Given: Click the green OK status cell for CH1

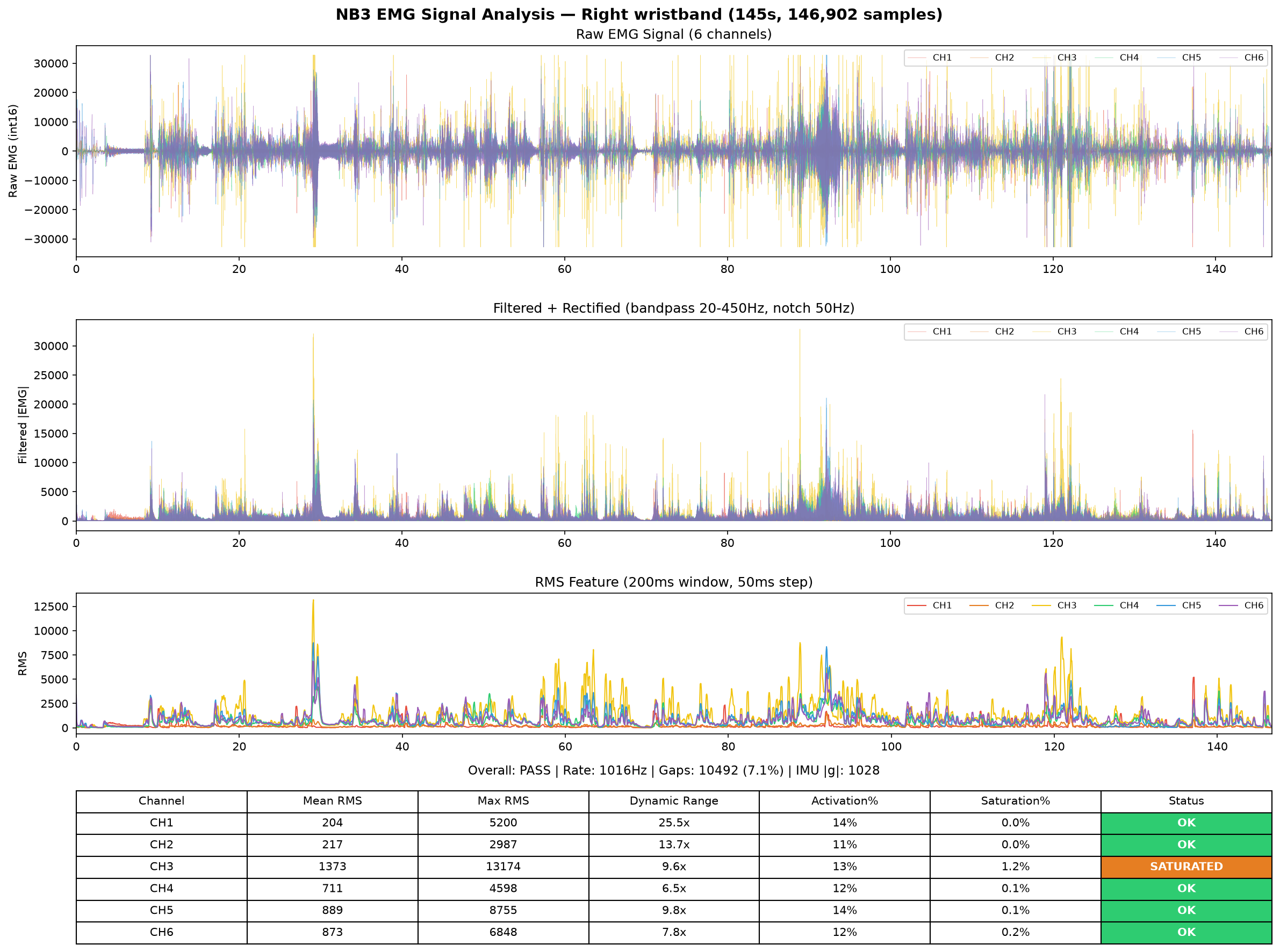Looking at the screenshot, I should 1186,823.
